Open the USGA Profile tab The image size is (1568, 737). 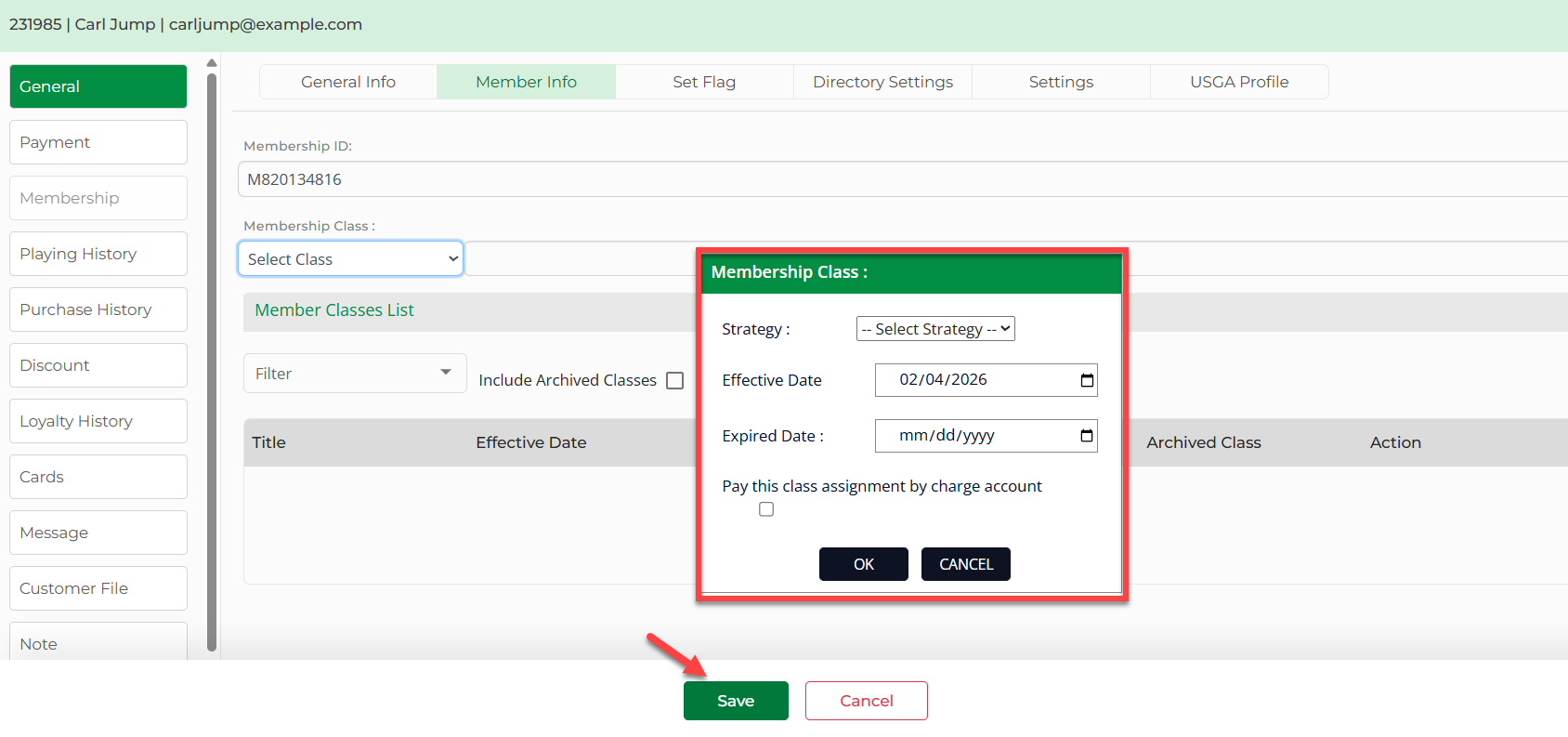pyautogui.click(x=1239, y=82)
